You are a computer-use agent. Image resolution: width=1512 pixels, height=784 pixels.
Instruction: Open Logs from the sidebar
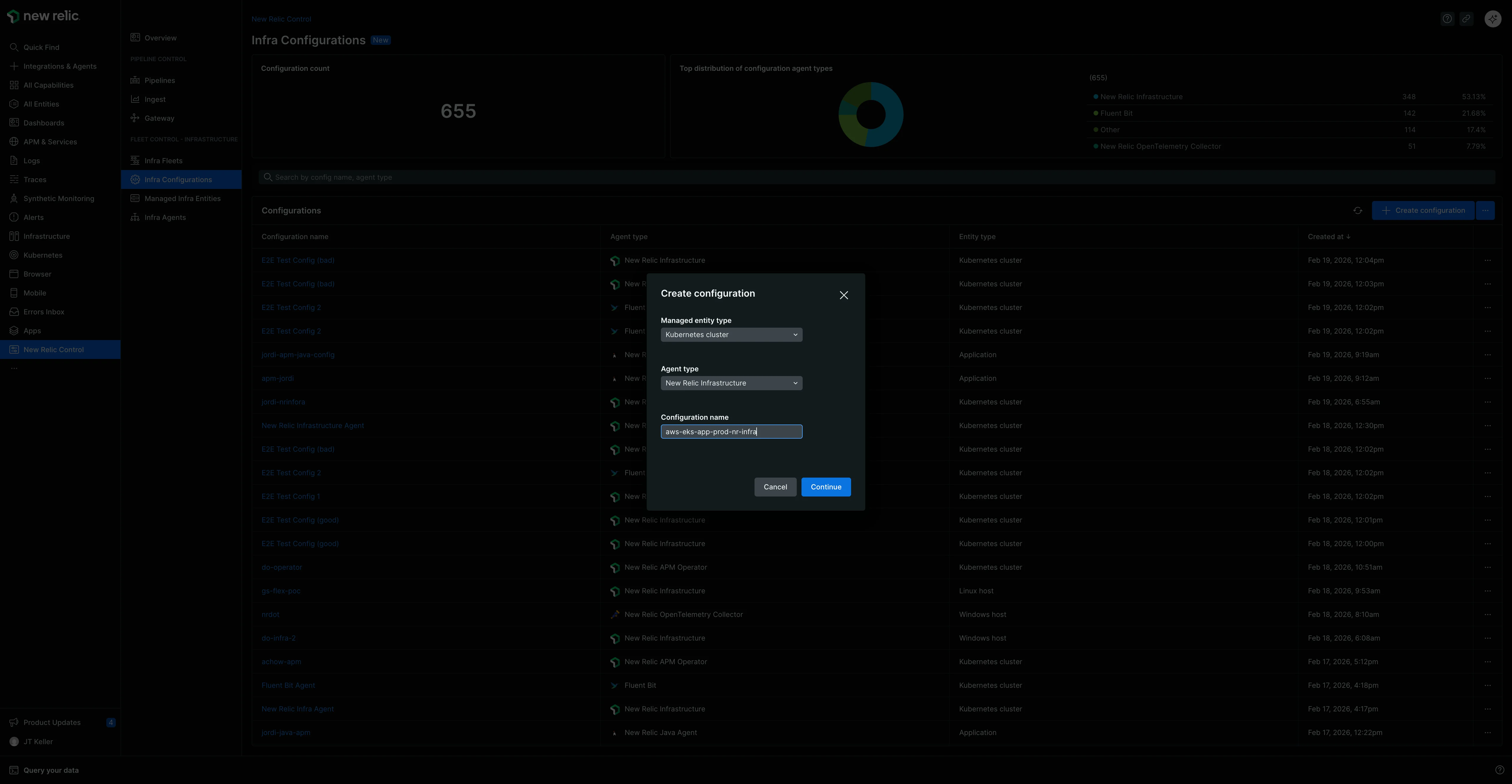(14, 160)
